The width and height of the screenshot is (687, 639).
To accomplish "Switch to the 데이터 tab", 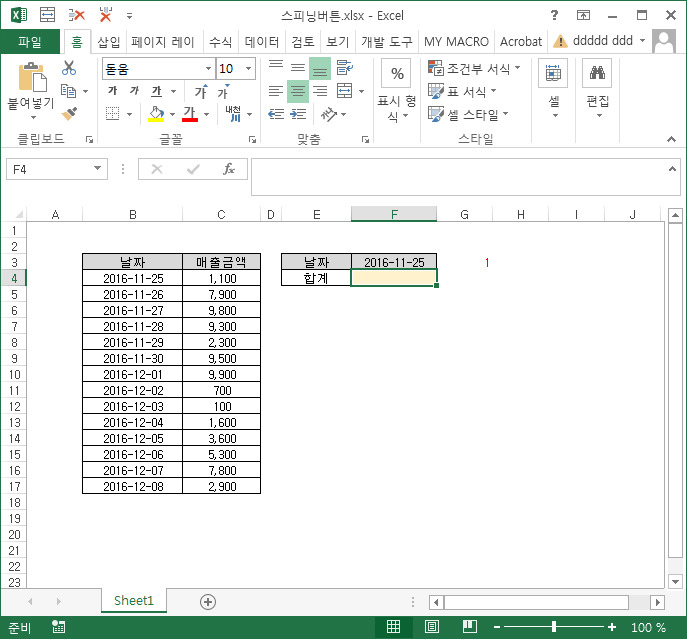I will click(x=262, y=42).
